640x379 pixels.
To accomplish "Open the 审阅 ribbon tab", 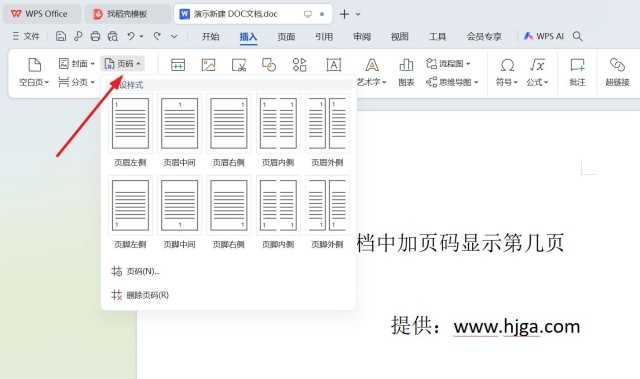I will (x=362, y=36).
